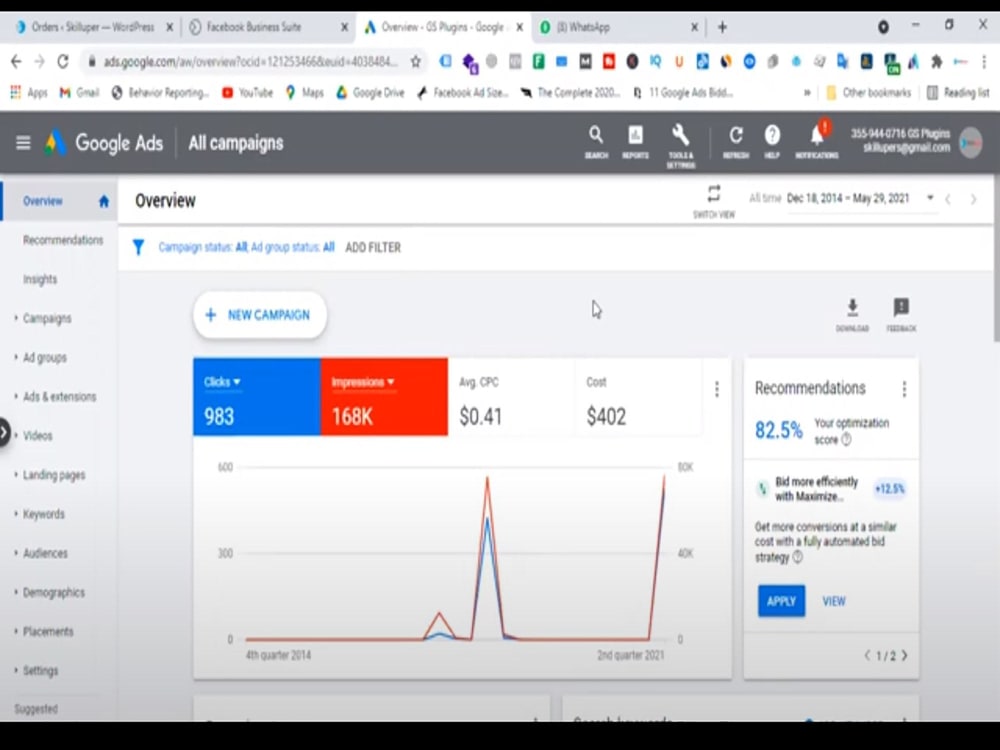Click the home icon beside Overview
This screenshot has width=1000, height=750.
pyautogui.click(x=103, y=202)
